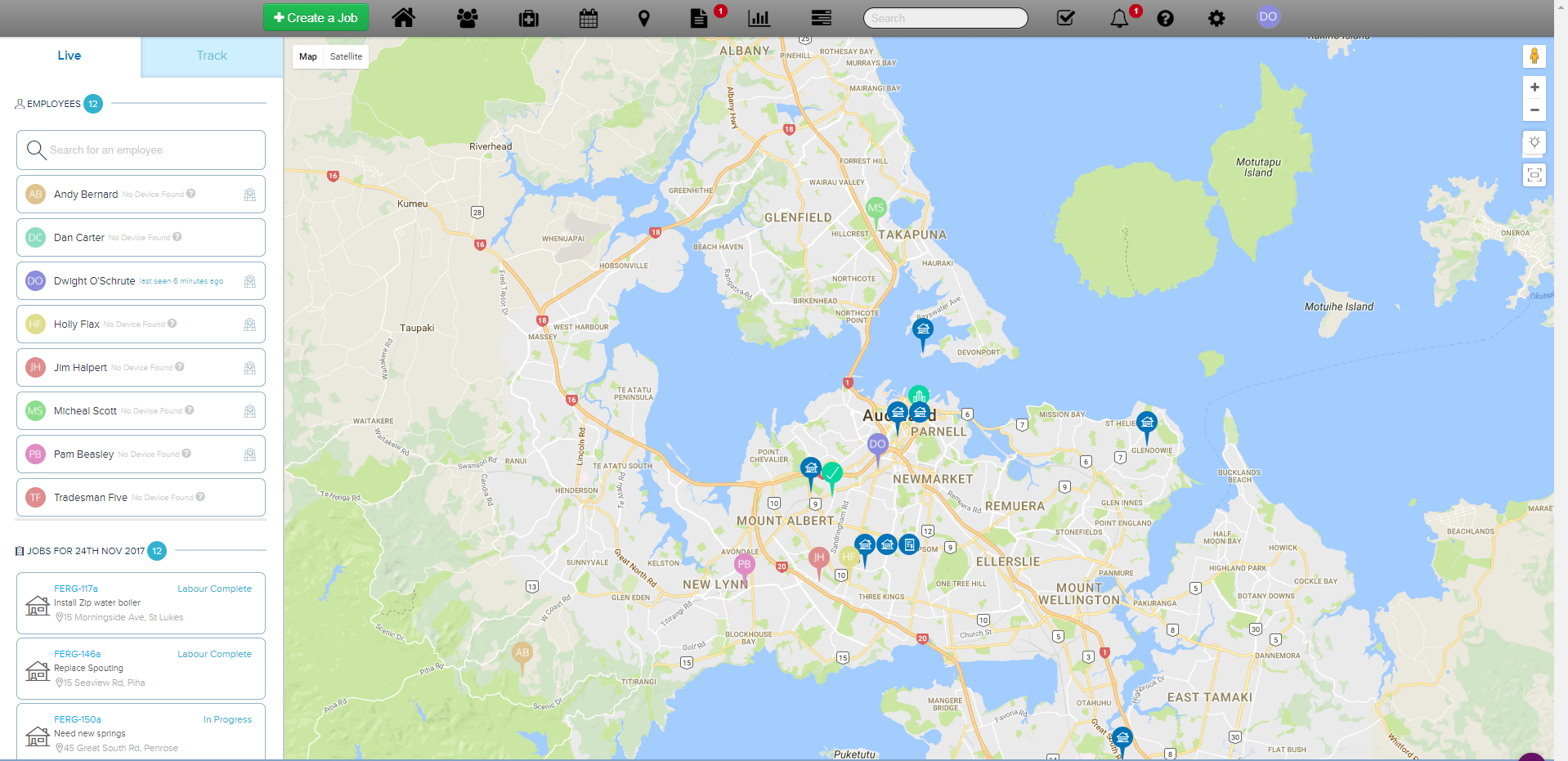The width and height of the screenshot is (1568, 761).
Task: Click the Create a Job button
Action: [x=316, y=17]
